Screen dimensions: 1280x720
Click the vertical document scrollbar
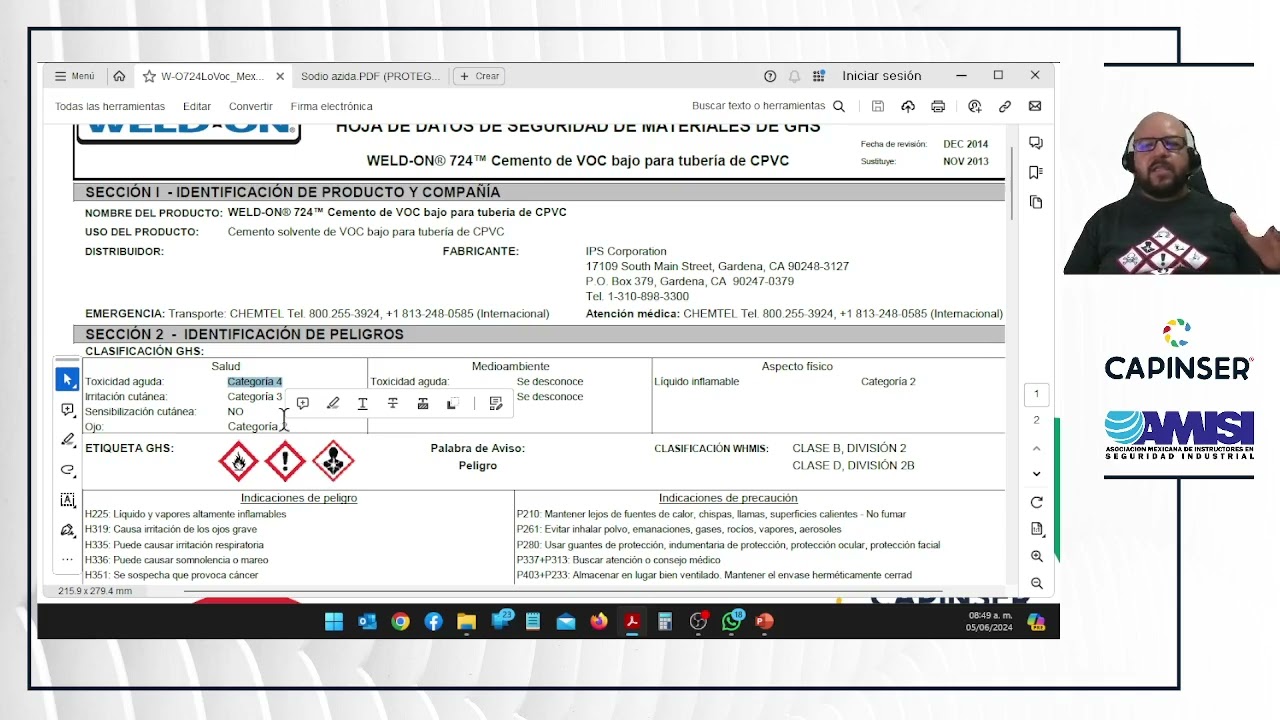pyautogui.click(x=1013, y=184)
